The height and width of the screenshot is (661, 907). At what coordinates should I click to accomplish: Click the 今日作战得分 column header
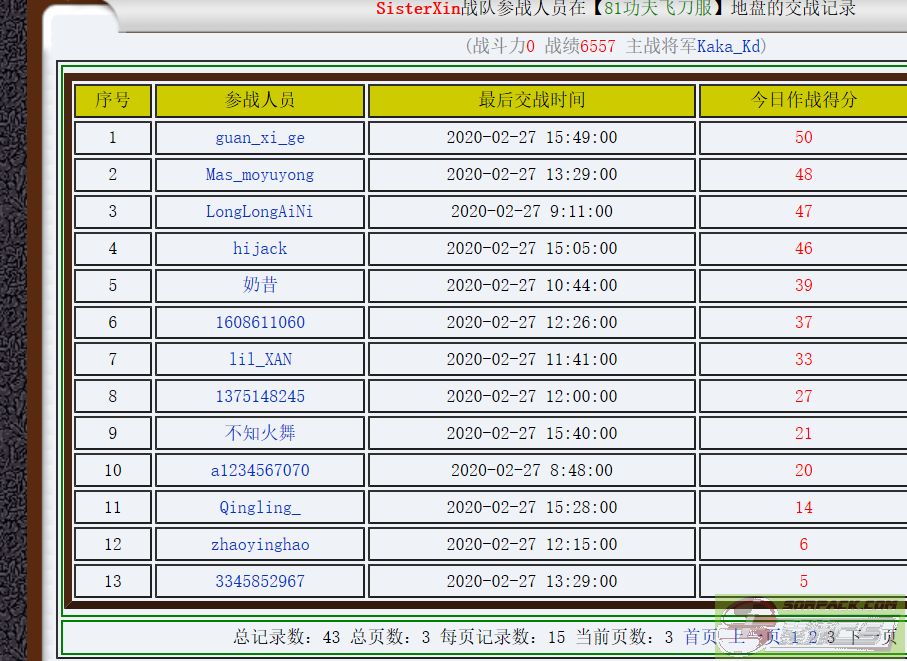tap(803, 101)
